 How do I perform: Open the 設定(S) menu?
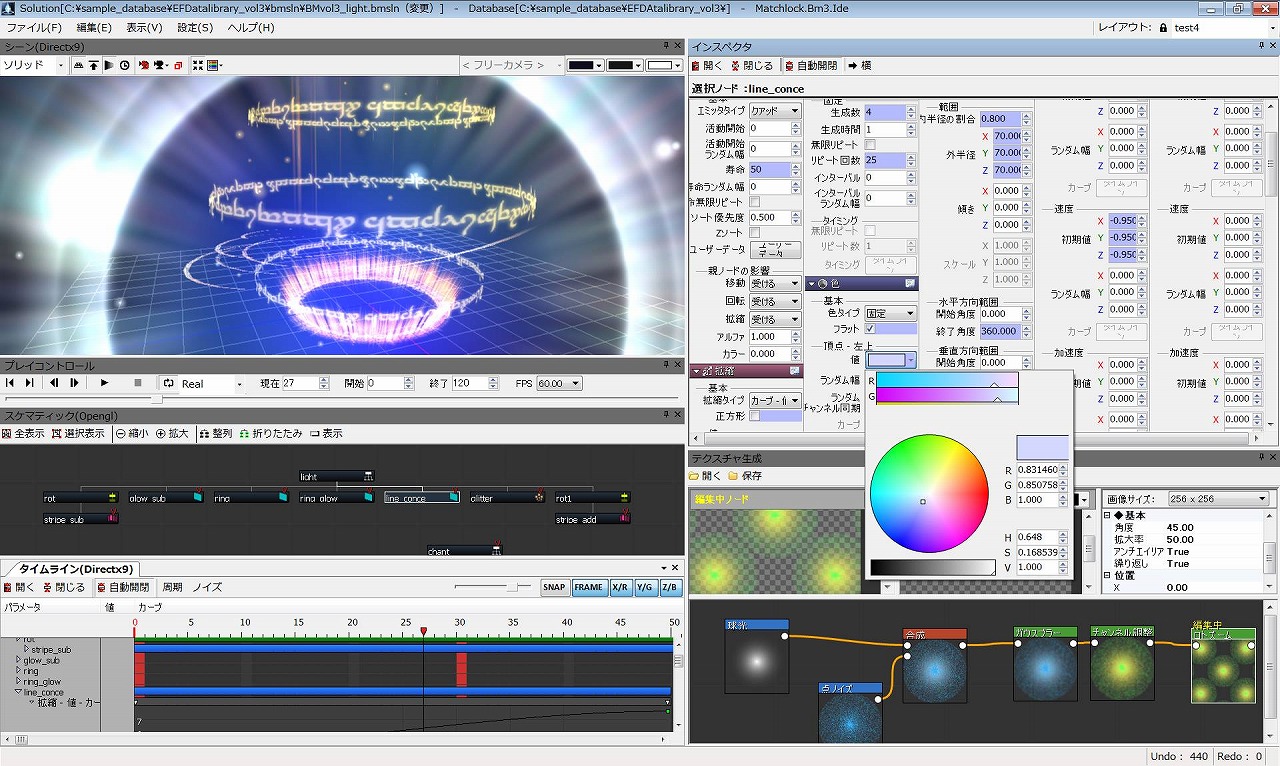click(195, 27)
